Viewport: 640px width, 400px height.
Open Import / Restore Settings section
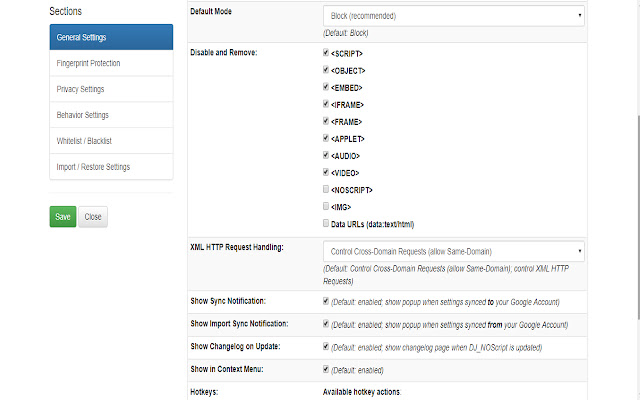[110, 166]
